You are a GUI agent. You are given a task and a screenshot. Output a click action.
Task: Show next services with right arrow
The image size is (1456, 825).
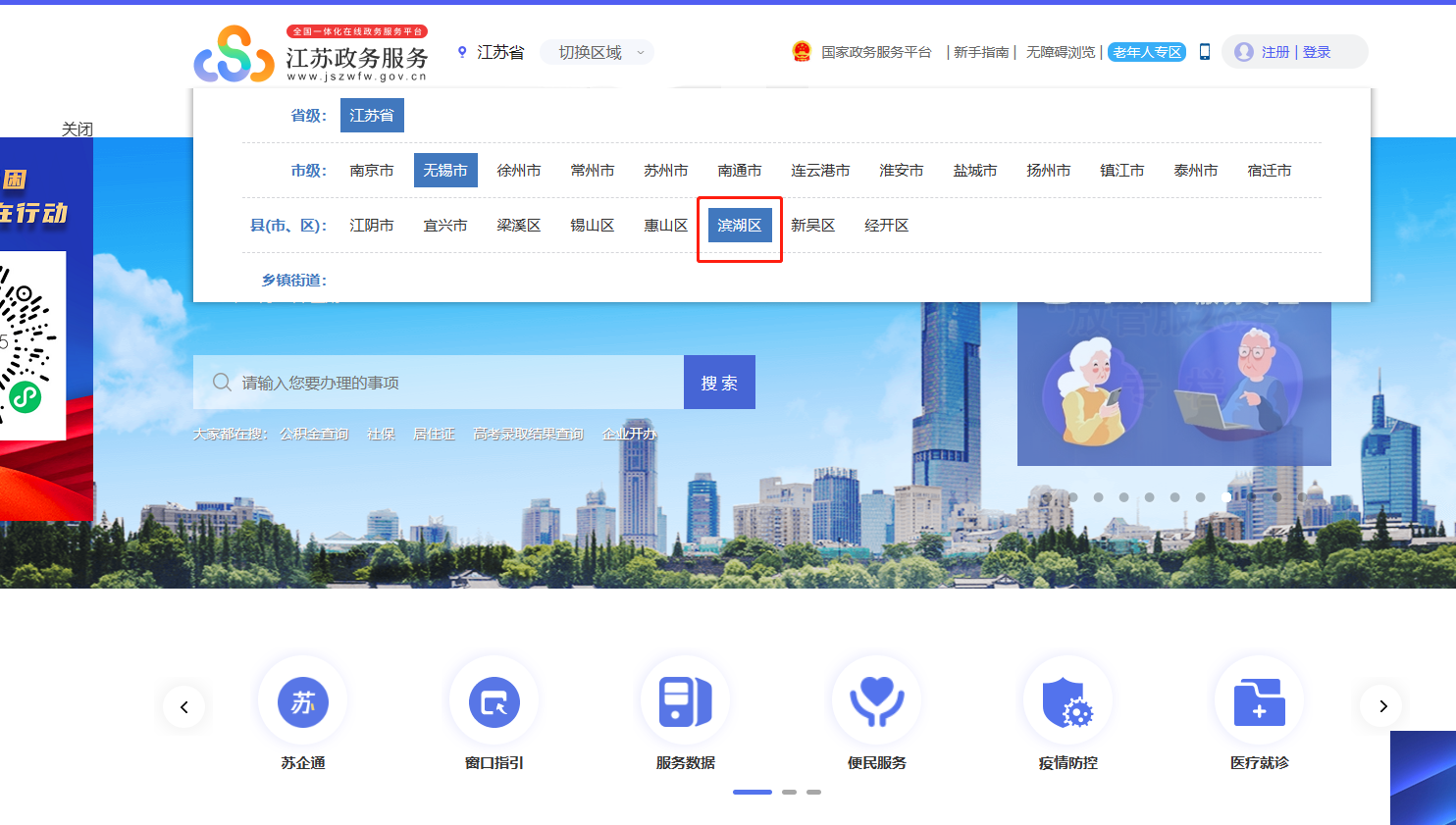1382,706
